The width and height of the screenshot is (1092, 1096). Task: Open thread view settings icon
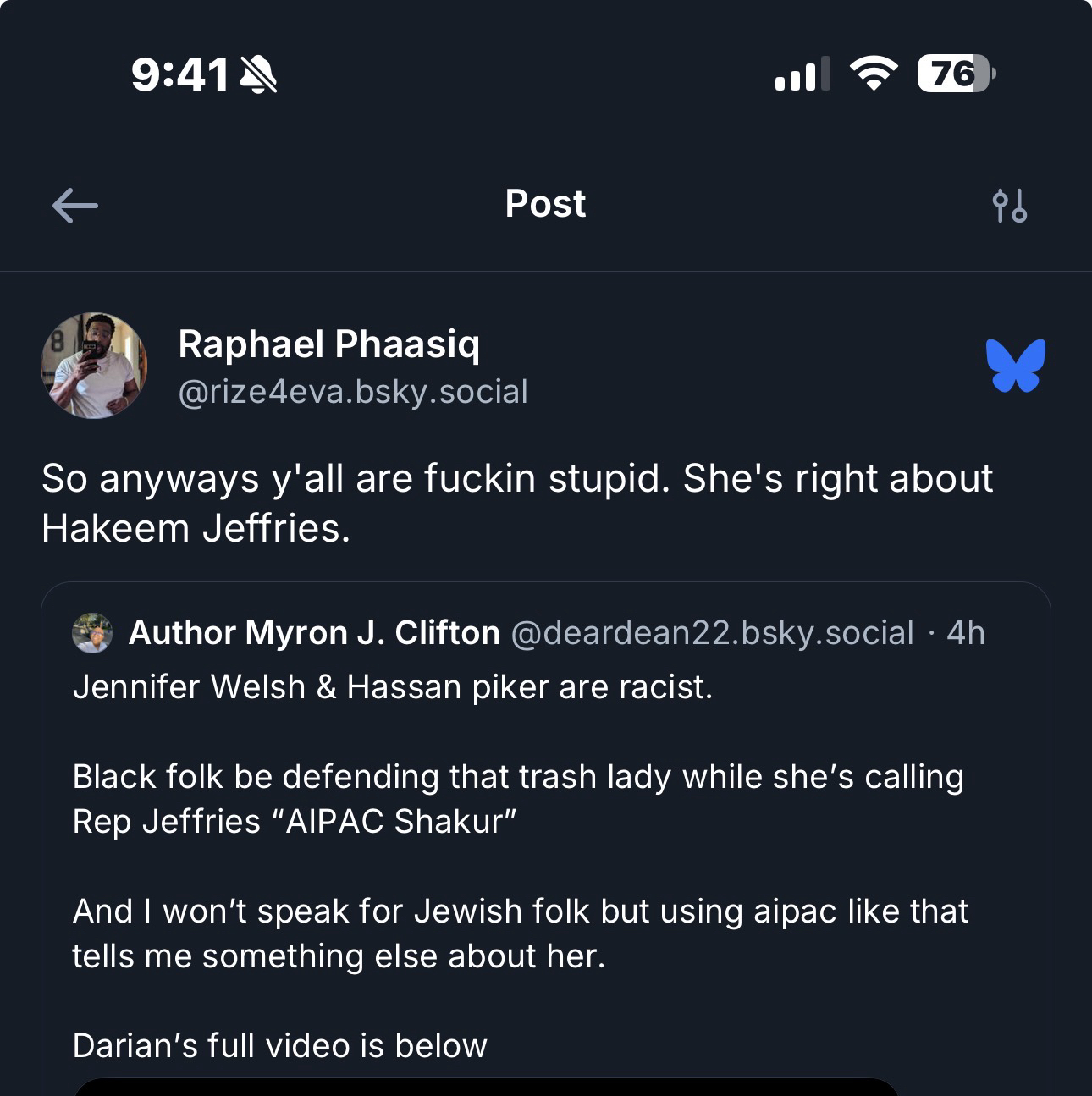1009,206
